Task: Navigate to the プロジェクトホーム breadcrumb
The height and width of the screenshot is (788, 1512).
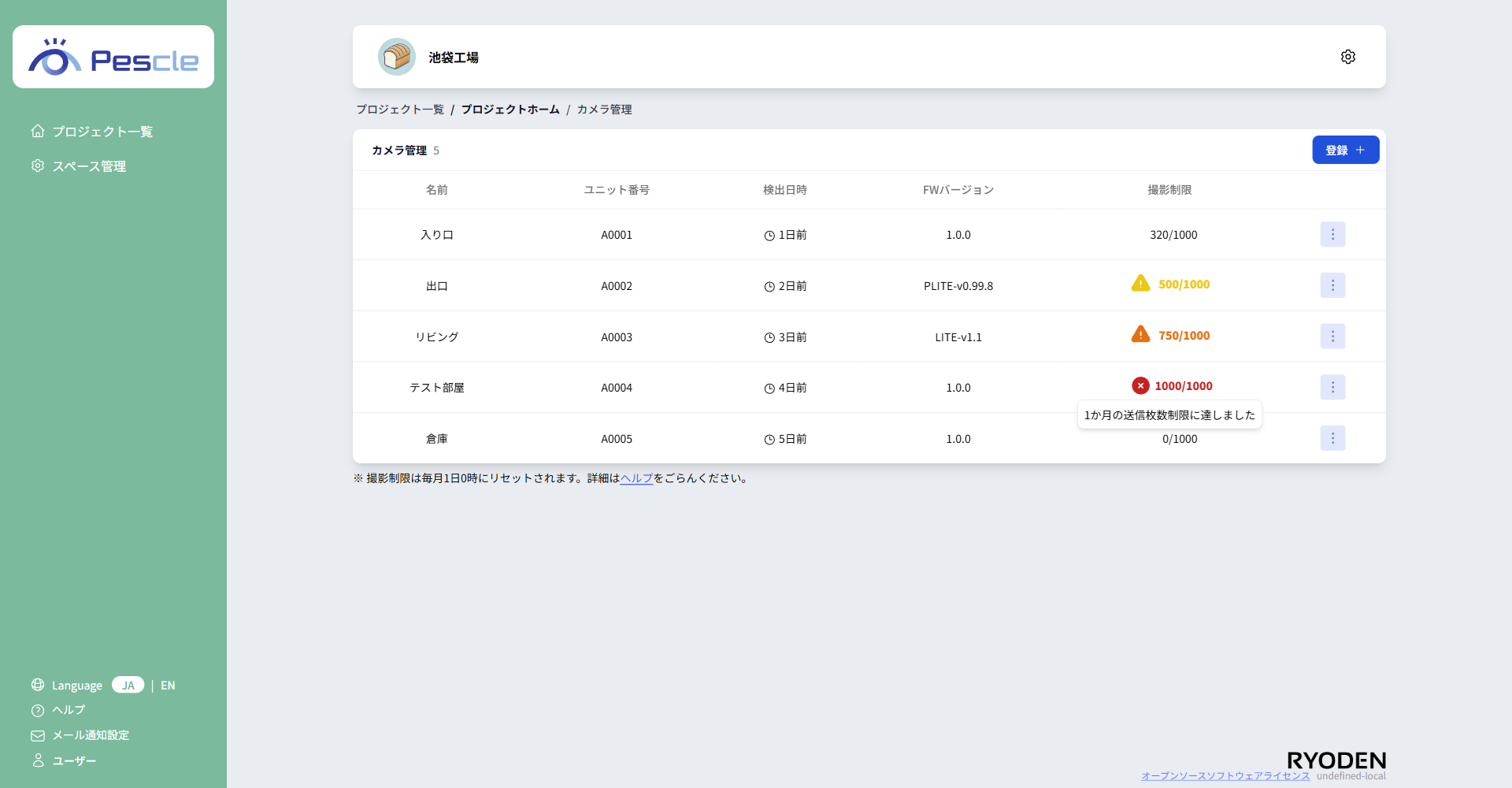Action: [x=510, y=110]
